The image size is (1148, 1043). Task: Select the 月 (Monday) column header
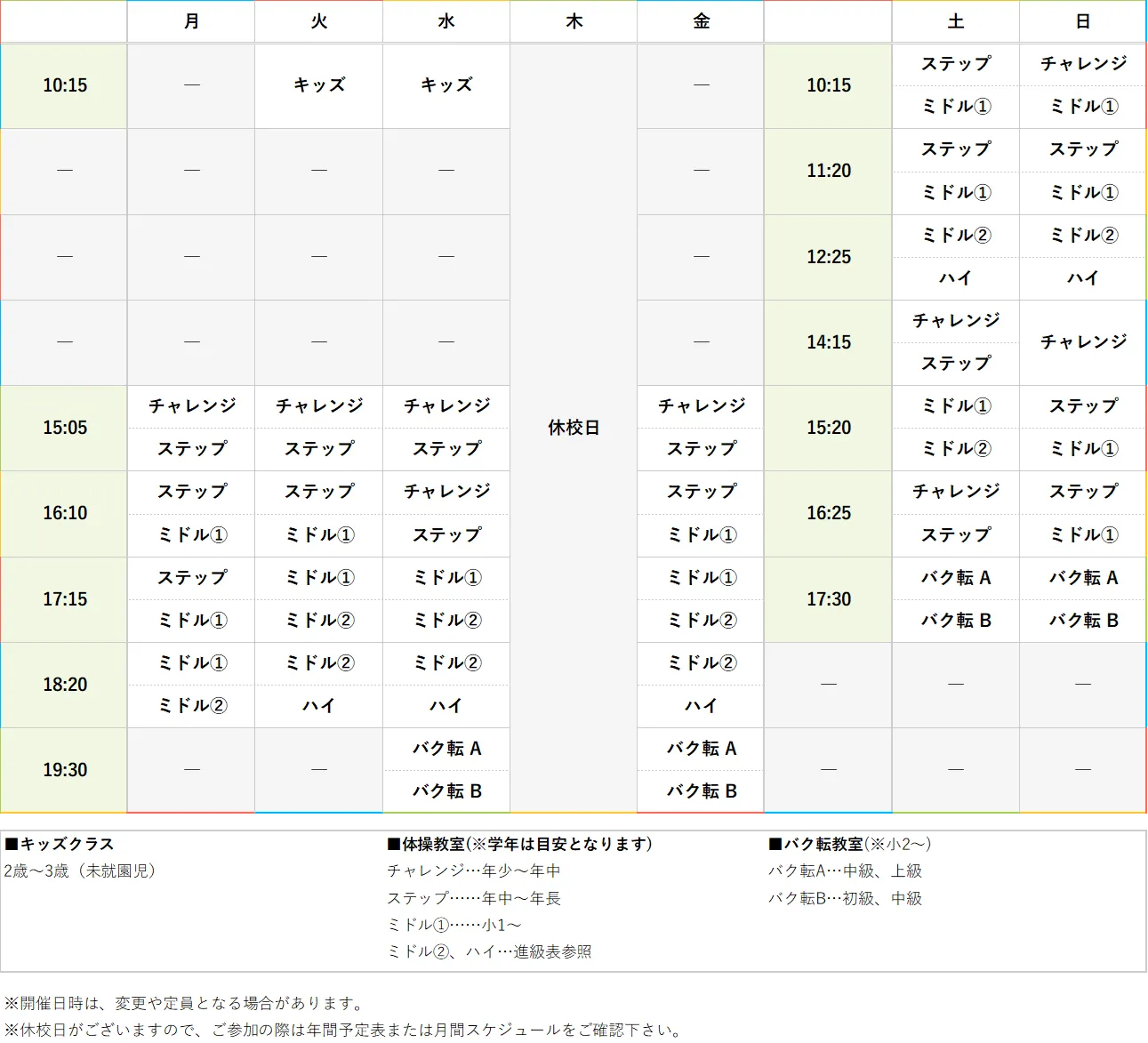(x=190, y=21)
